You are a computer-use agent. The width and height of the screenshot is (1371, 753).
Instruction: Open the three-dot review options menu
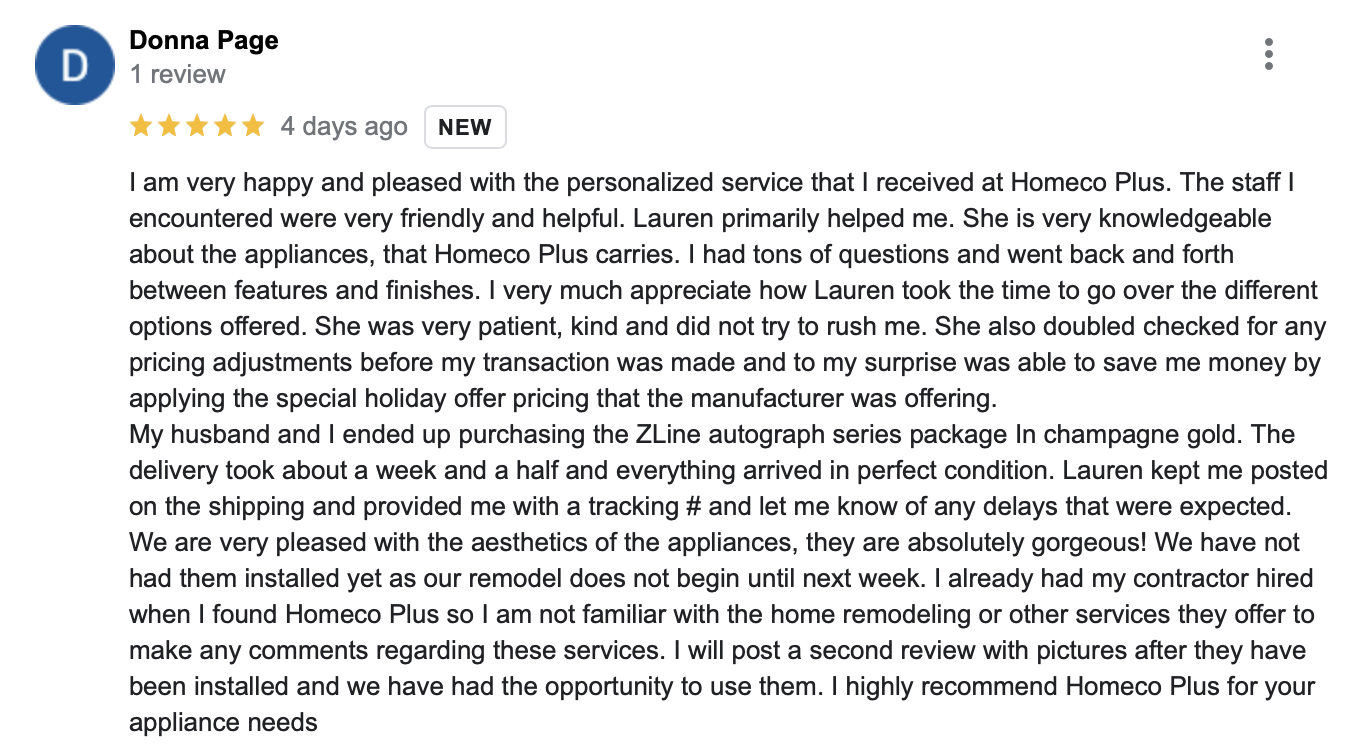point(1268,54)
